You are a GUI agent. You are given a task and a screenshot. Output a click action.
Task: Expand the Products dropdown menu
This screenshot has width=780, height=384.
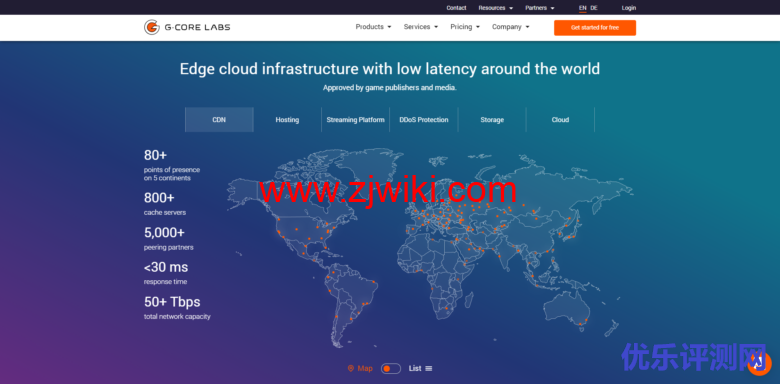[x=374, y=27]
